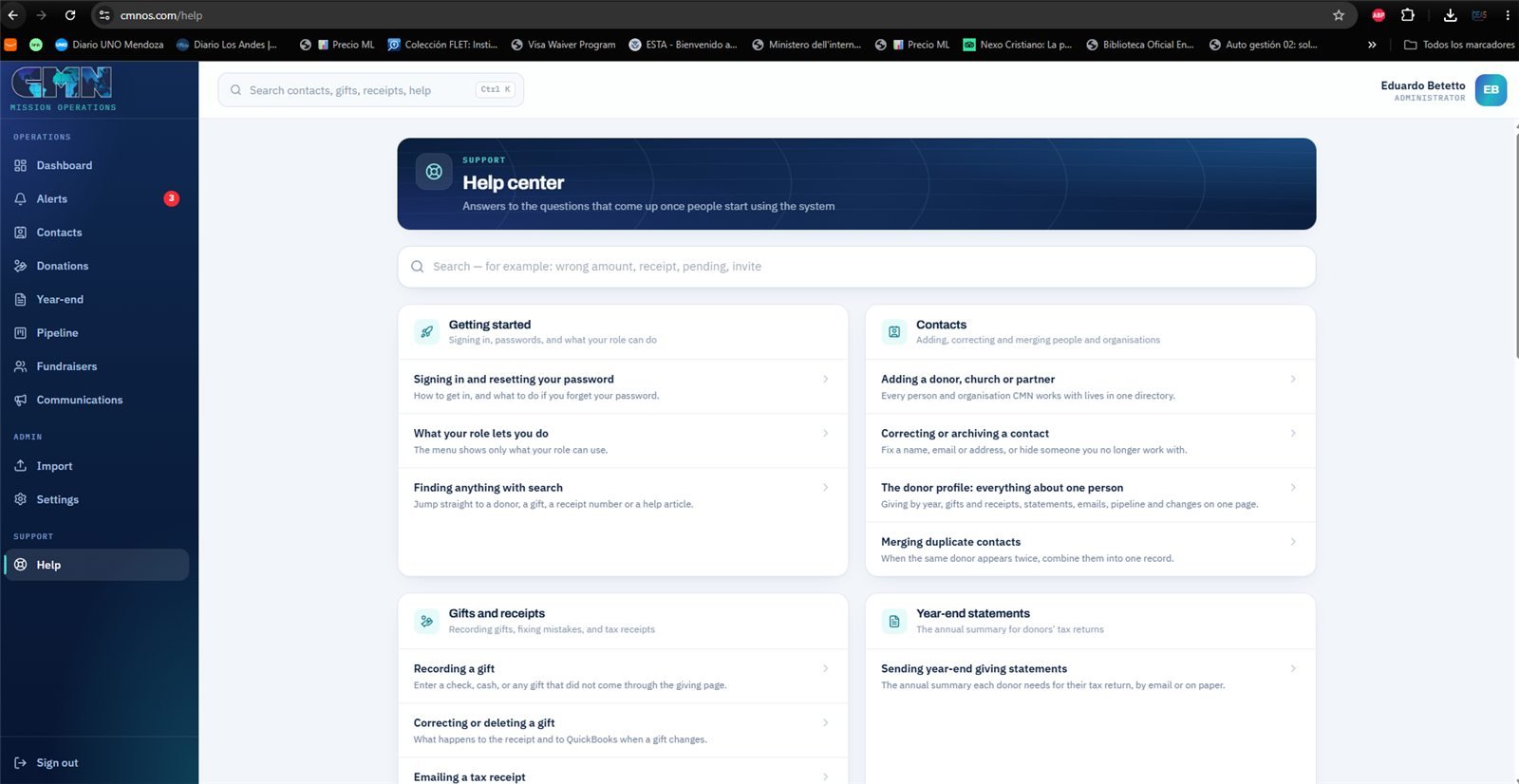
Task: Expand 'Adding a donor, church or partner' chevron
Action: [x=1293, y=380]
